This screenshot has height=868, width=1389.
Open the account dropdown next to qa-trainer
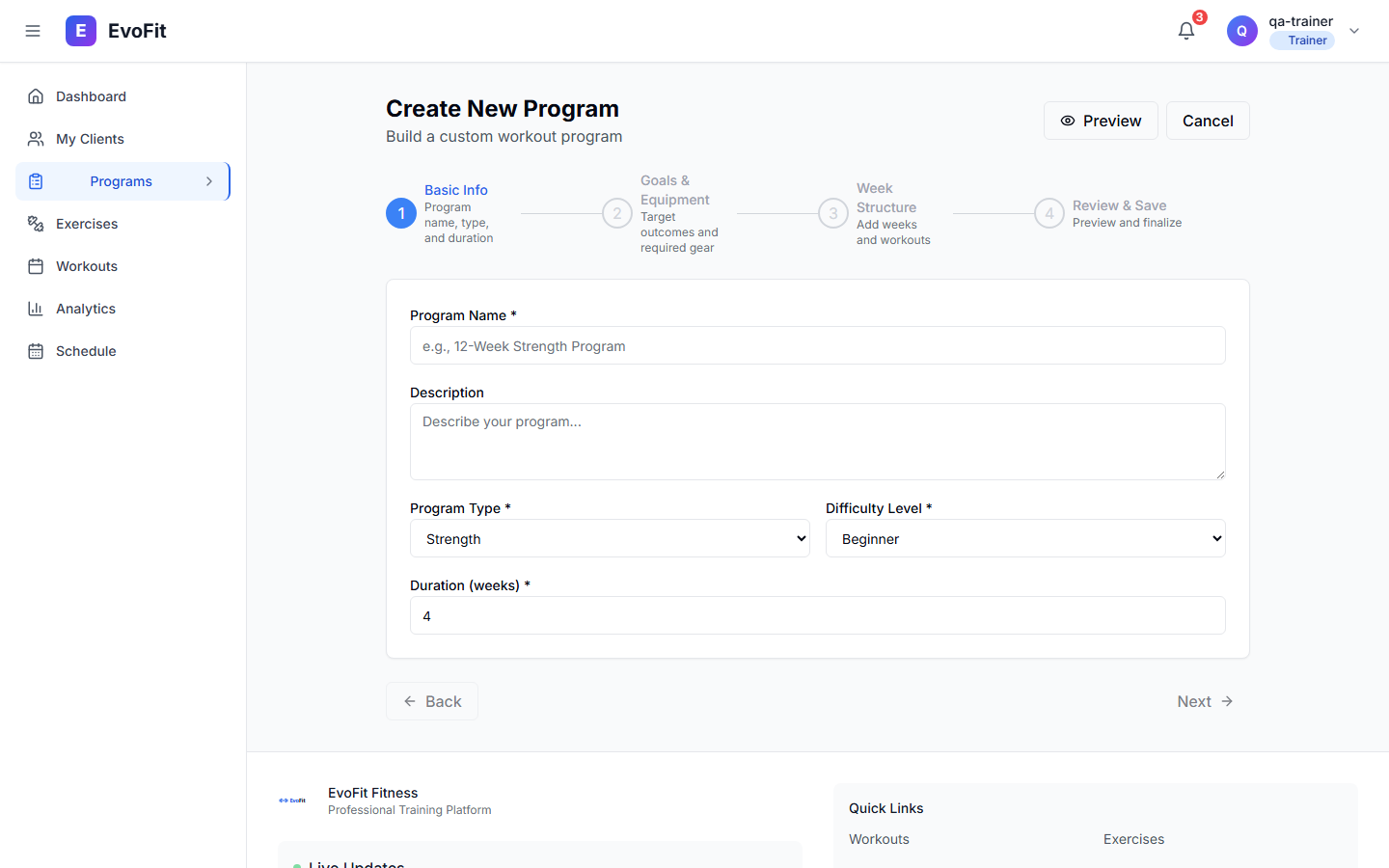pos(1354,30)
